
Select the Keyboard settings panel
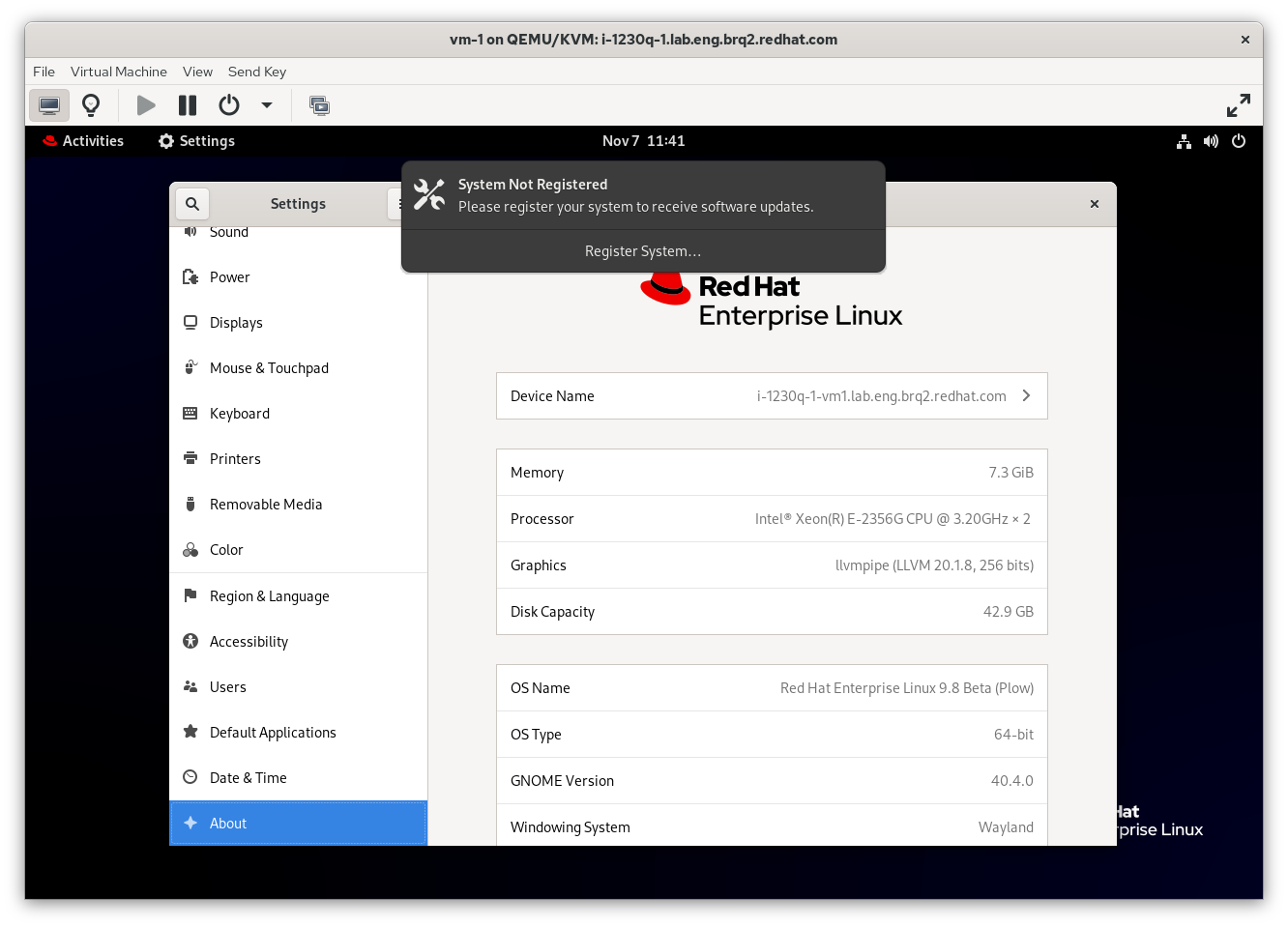(x=298, y=414)
